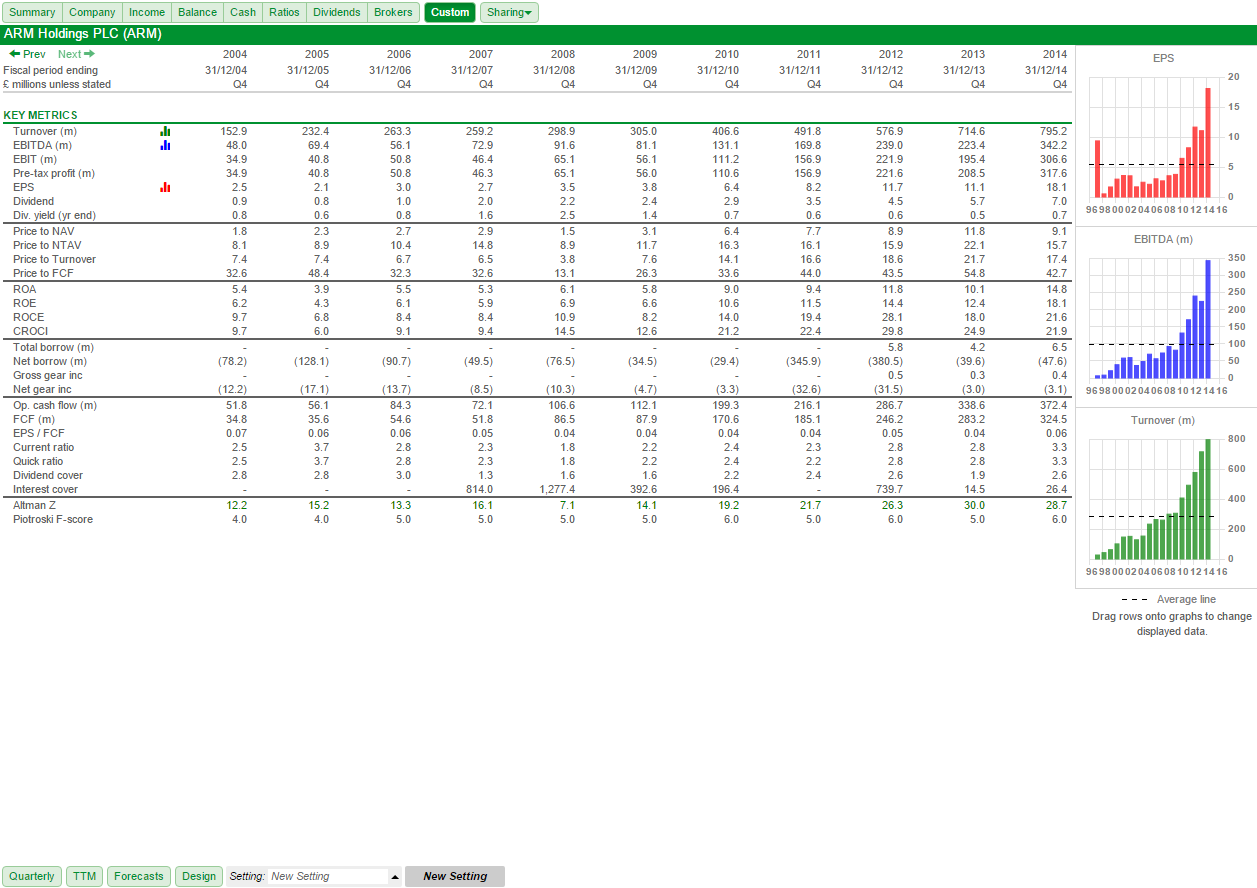Show the Forecasts view
The width and height of the screenshot is (1257, 888).
click(x=139, y=876)
